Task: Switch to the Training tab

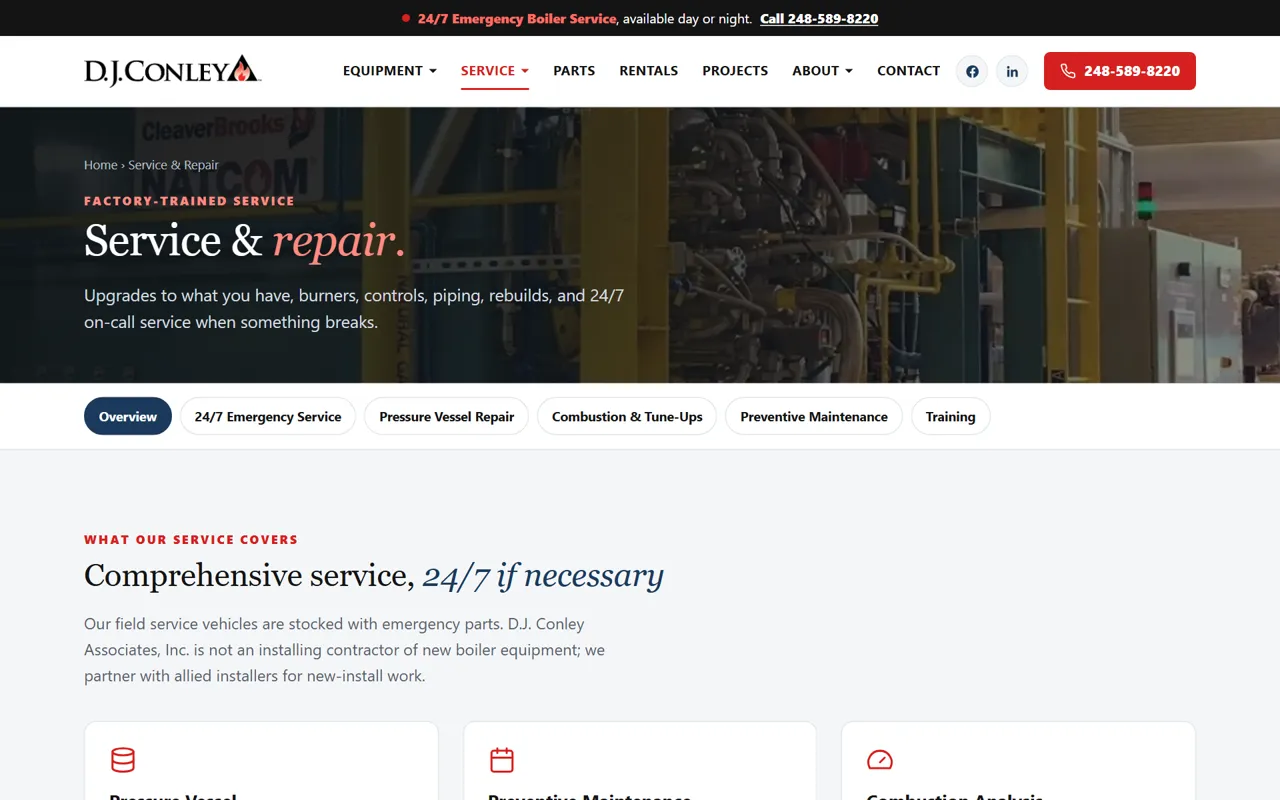Action: click(x=950, y=417)
